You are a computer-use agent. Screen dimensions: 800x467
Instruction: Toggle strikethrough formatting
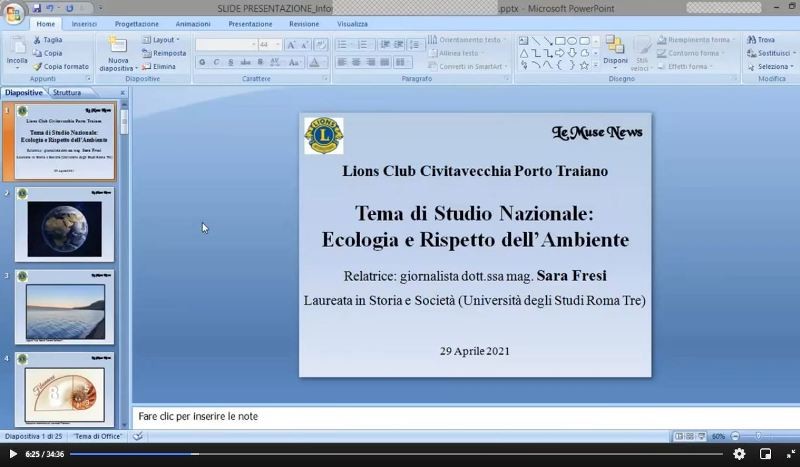pos(245,62)
